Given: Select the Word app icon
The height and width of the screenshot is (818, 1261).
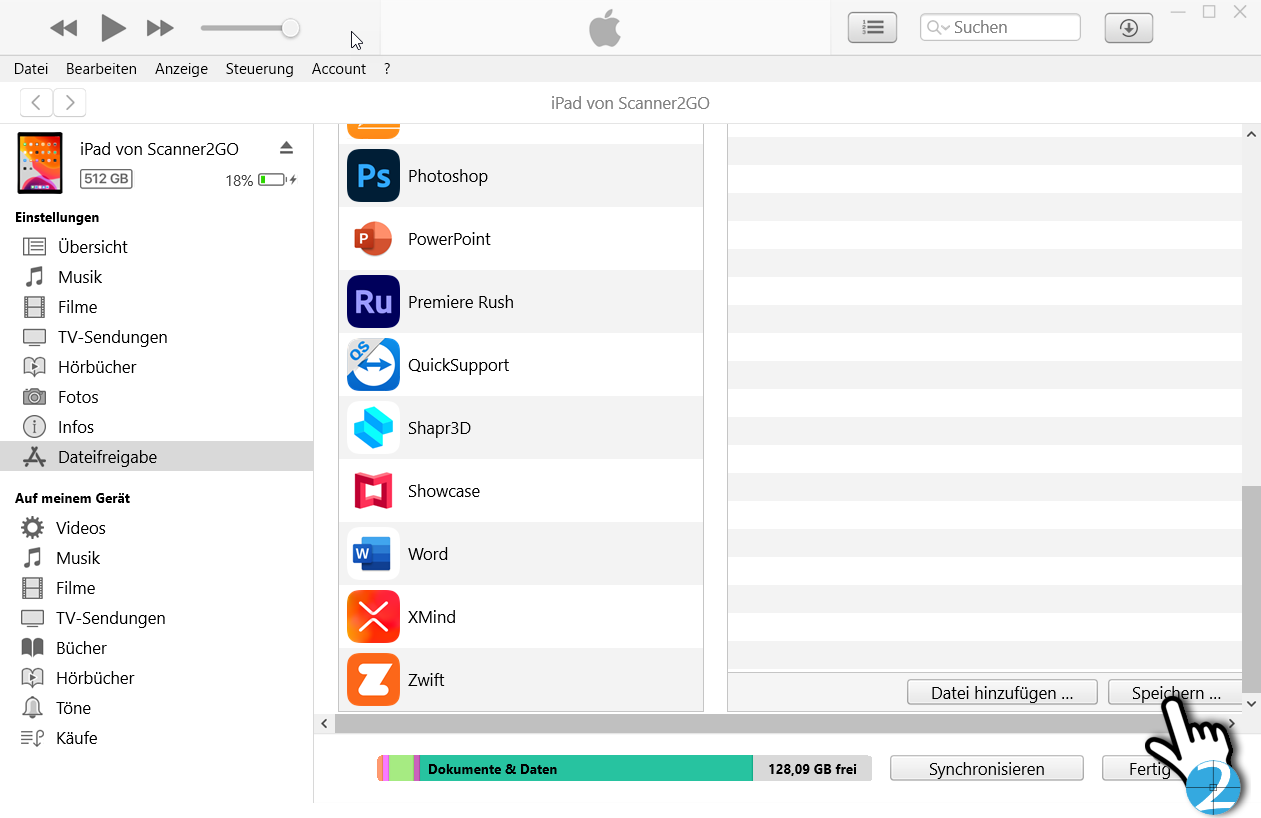Looking at the screenshot, I should point(373,554).
